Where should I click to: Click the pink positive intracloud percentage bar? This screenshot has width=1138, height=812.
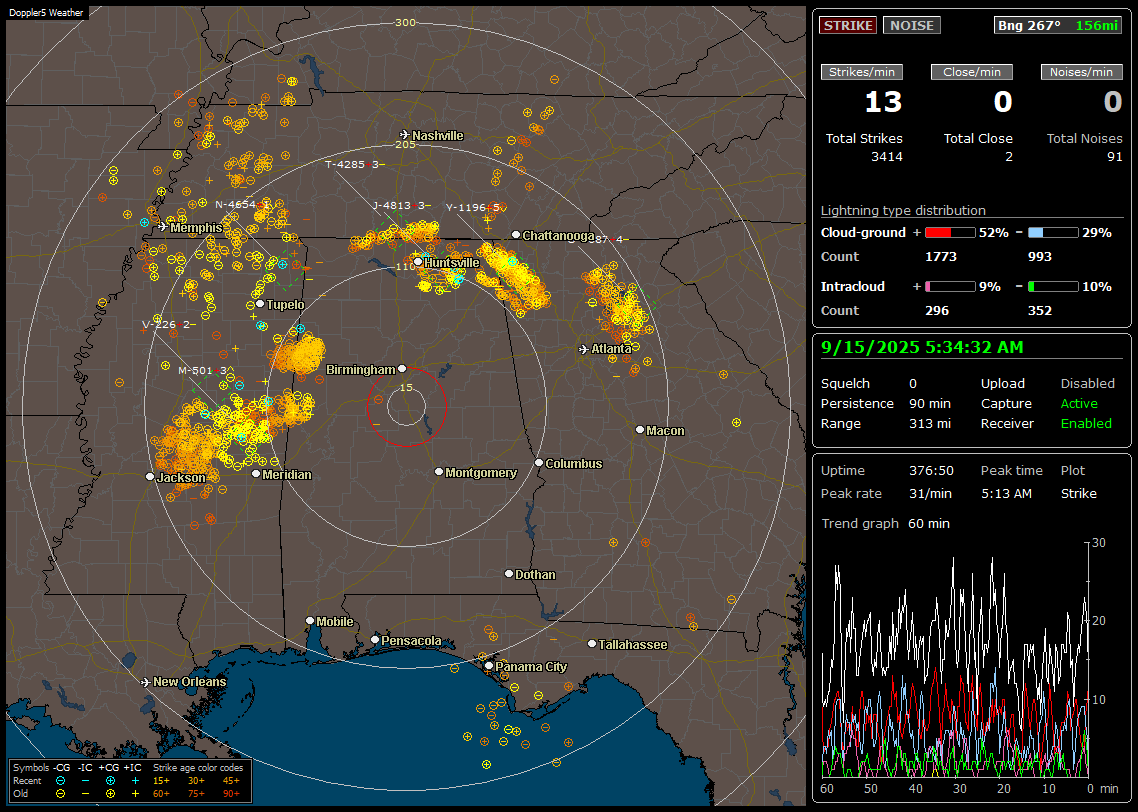pyautogui.click(x=950, y=287)
